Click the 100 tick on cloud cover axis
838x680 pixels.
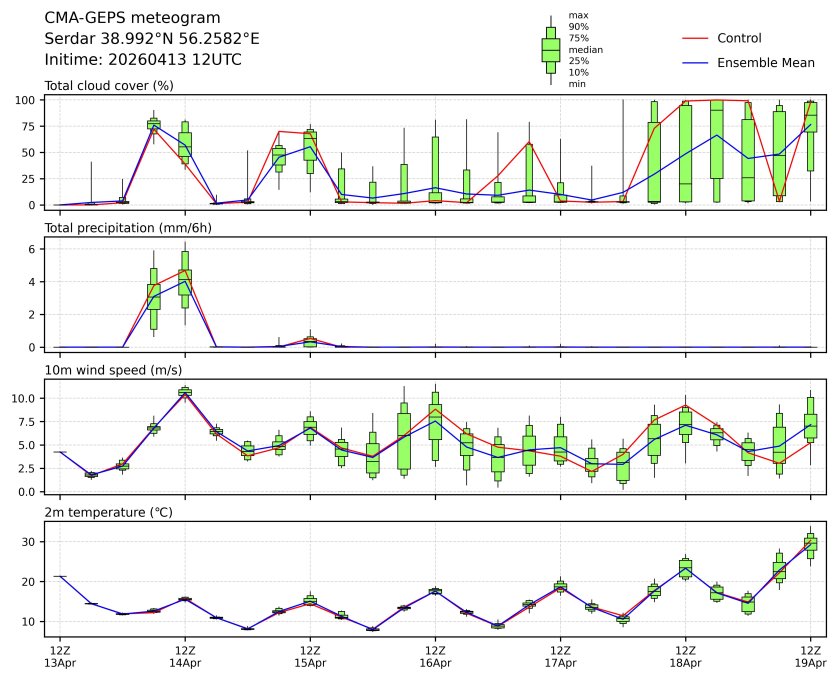tap(29, 100)
